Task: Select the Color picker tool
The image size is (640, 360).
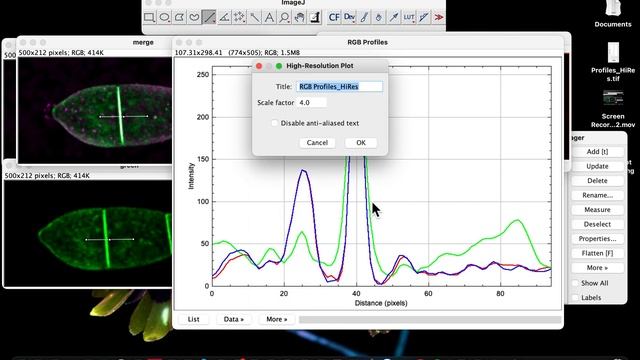Action: [x=315, y=17]
